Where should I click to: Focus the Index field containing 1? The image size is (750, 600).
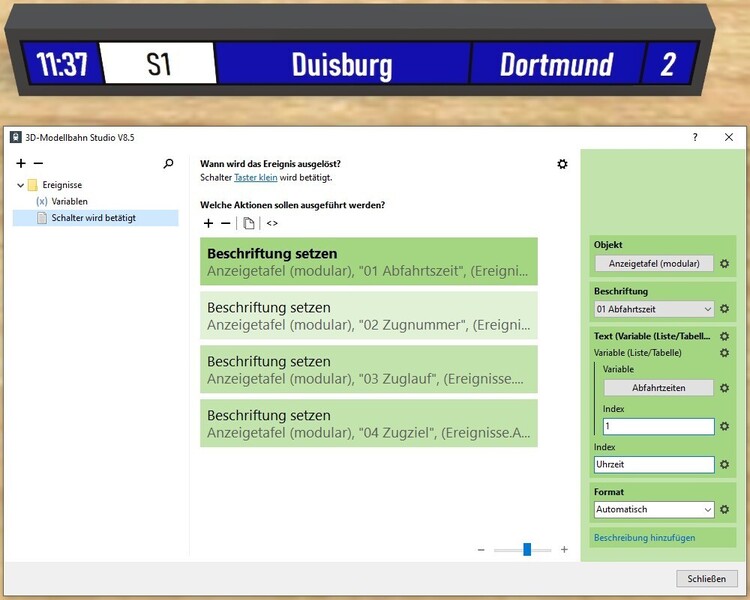point(659,426)
